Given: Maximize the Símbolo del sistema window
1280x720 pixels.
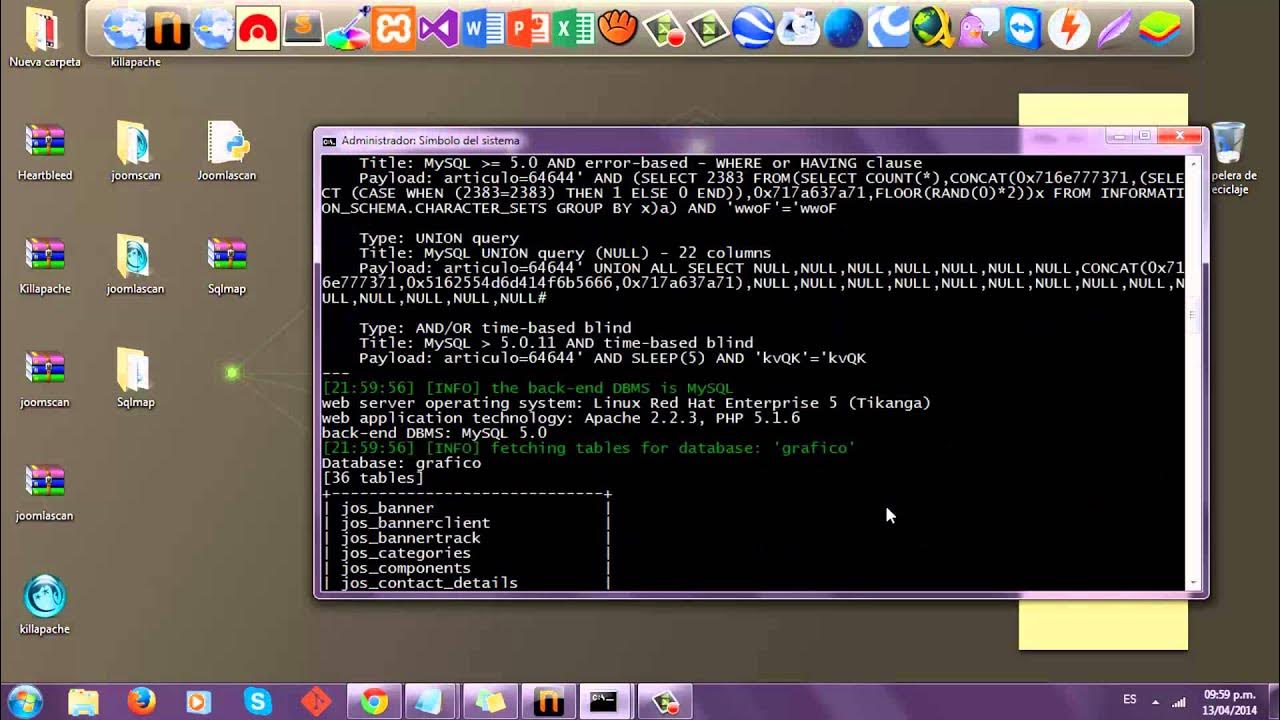Looking at the screenshot, I should [1145, 136].
